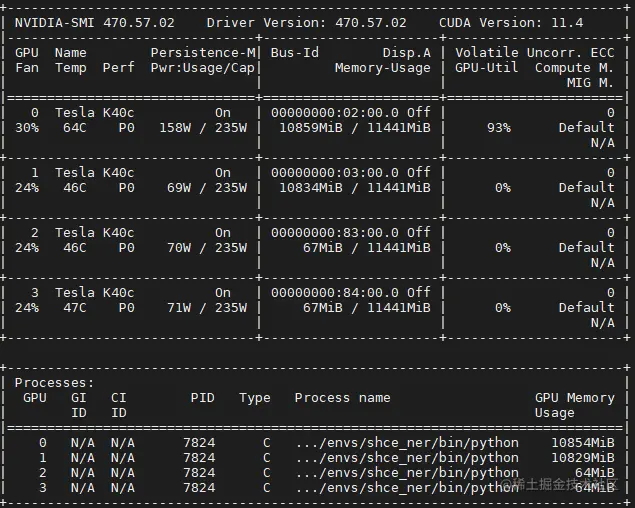Select the python process name for GPU 0

pyautogui.click(x=407, y=443)
